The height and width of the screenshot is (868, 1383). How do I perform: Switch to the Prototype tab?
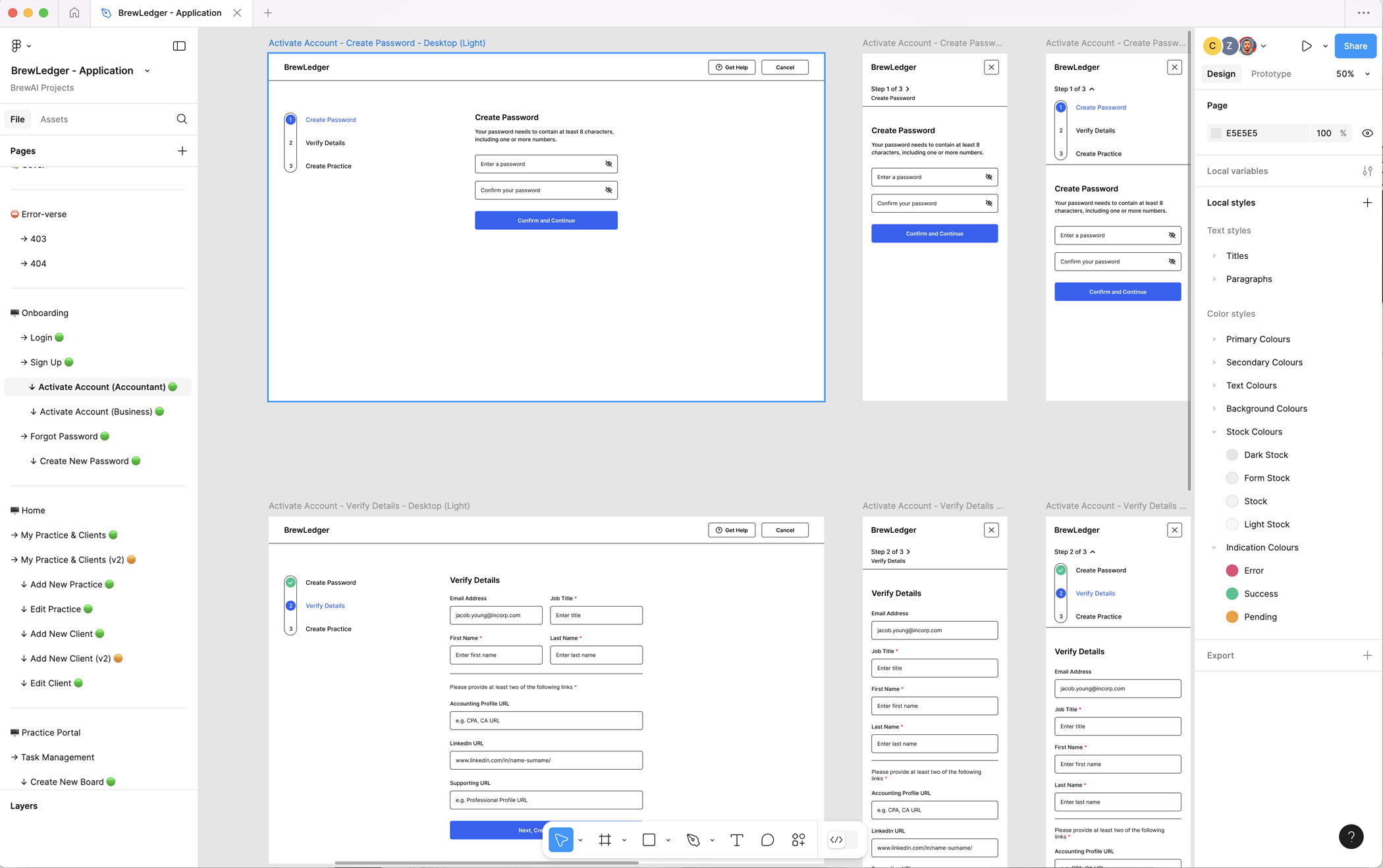tap(1271, 74)
